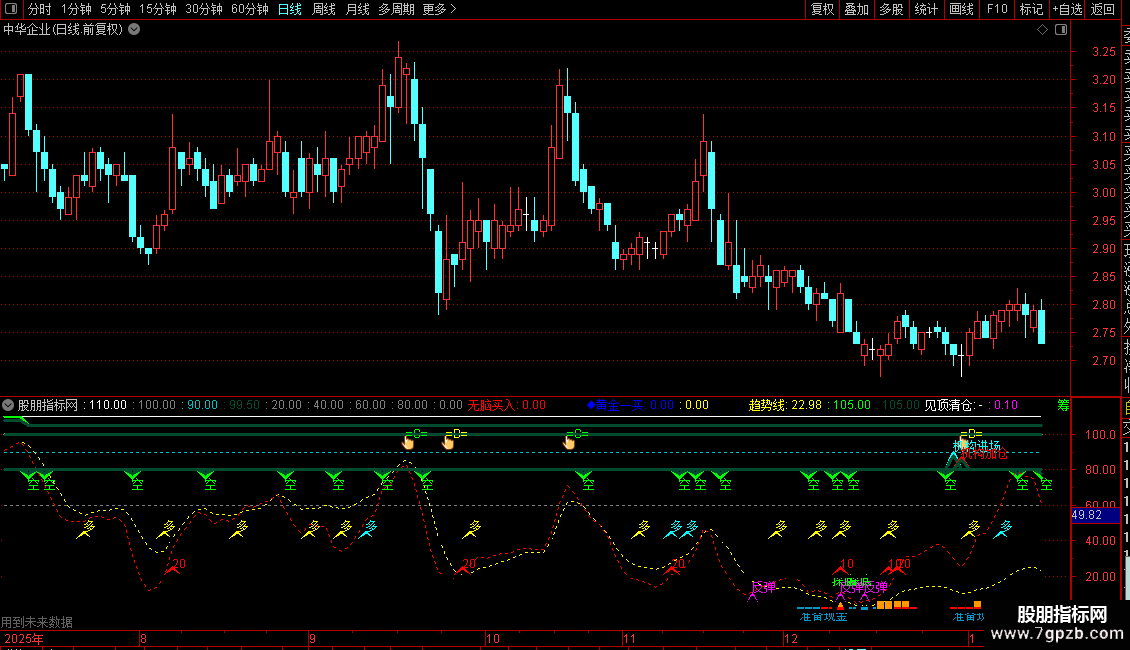
Task: Click the 叠加 overlay button
Action: click(857, 9)
